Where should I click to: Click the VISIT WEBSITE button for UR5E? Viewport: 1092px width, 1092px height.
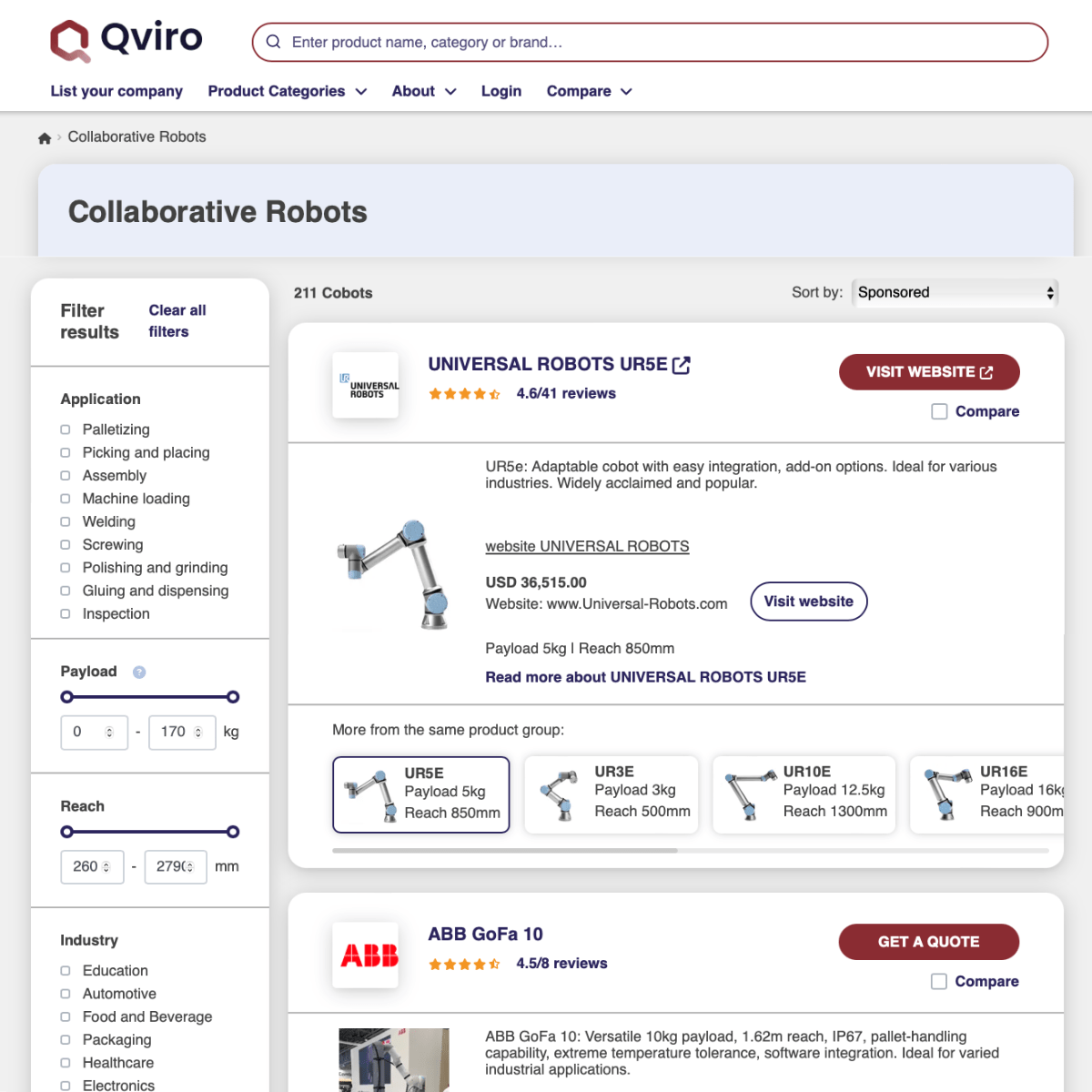click(x=929, y=371)
